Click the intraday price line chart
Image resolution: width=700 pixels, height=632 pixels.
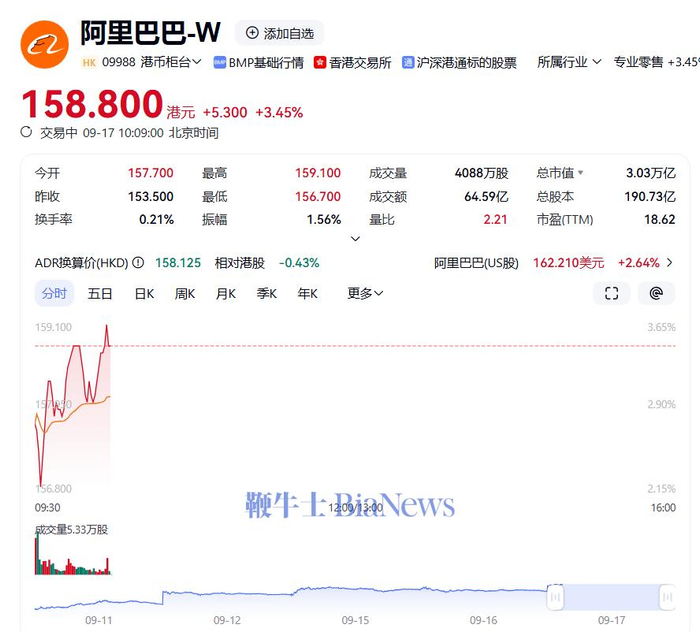point(73,406)
